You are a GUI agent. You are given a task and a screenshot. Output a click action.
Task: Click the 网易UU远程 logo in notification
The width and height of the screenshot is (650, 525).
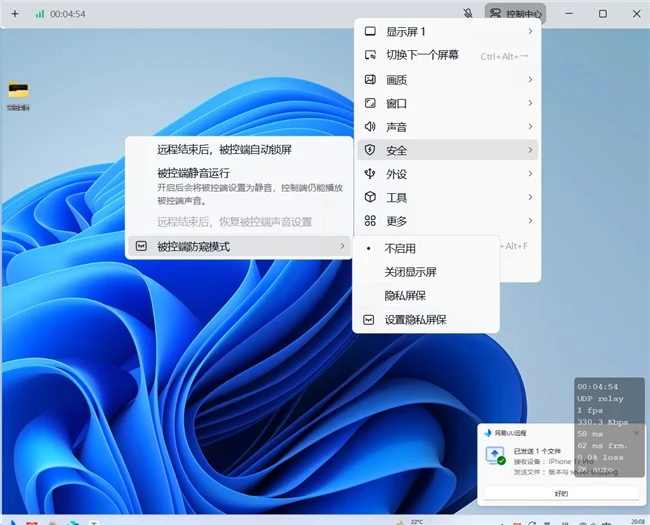488,433
